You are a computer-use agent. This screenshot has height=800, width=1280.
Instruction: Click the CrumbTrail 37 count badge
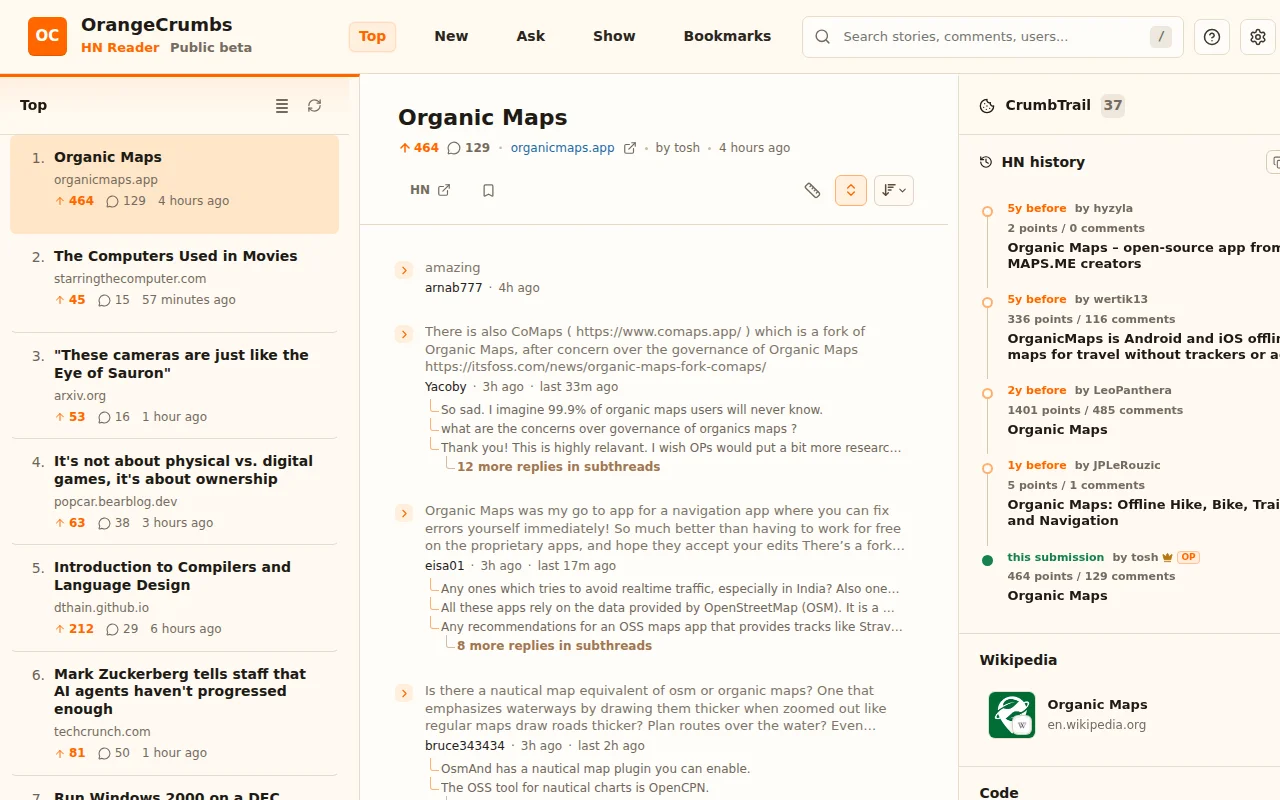coord(1113,106)
